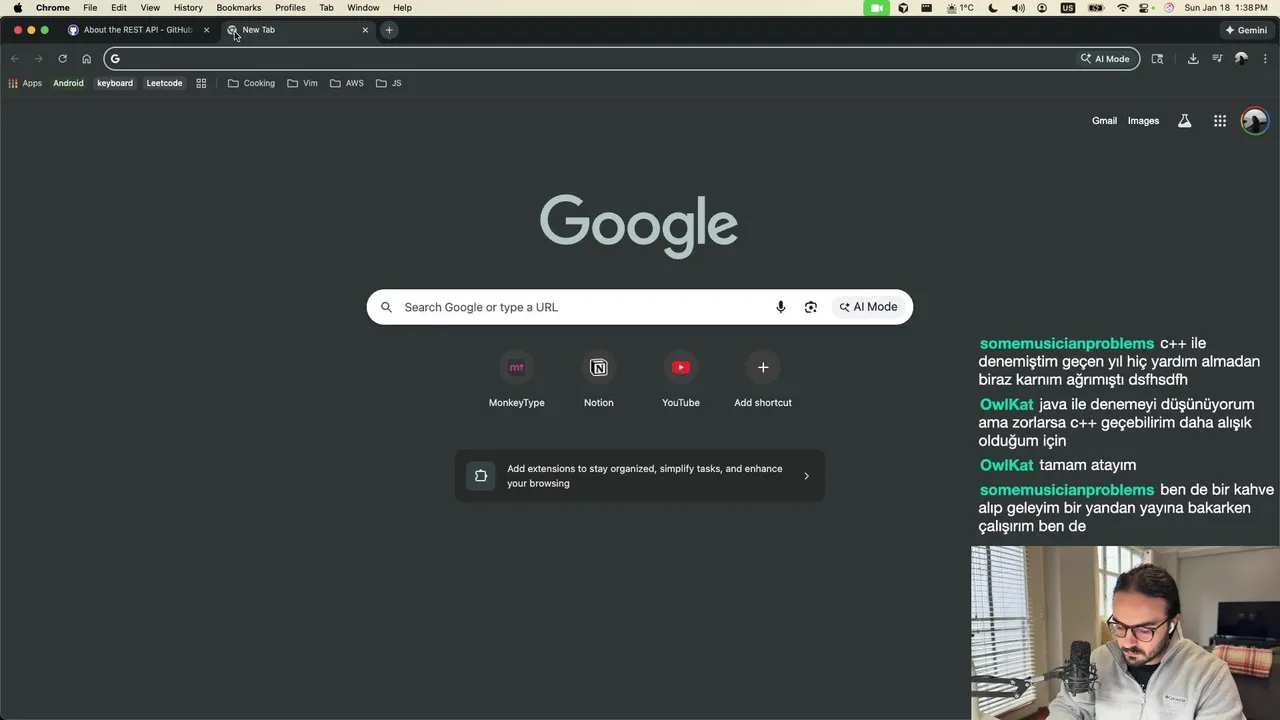Open the add extensions promo chevron

[x=806, y=476]
